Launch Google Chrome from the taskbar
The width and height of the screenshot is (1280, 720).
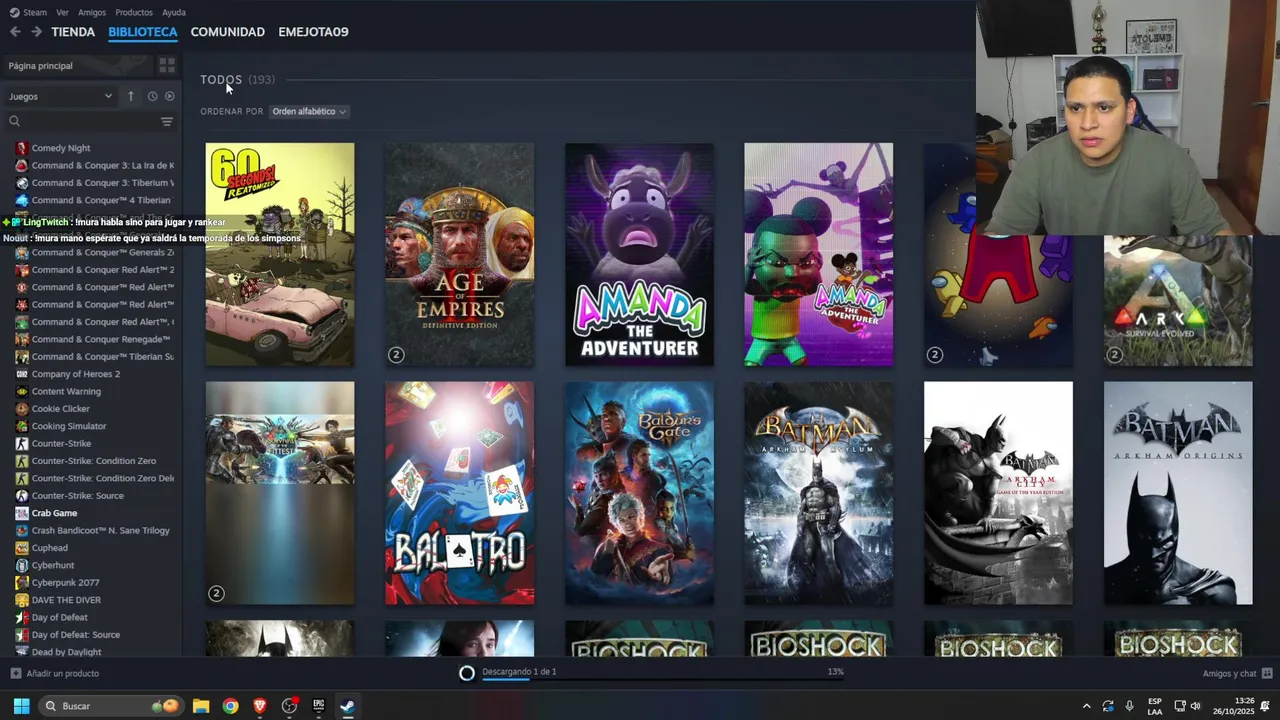tap(231, 706)
